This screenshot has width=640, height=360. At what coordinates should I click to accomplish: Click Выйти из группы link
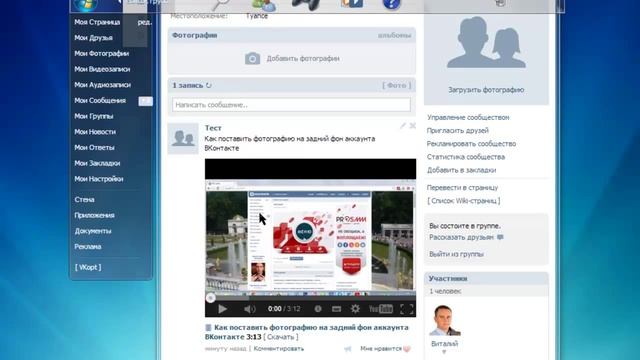coord(456,254)
